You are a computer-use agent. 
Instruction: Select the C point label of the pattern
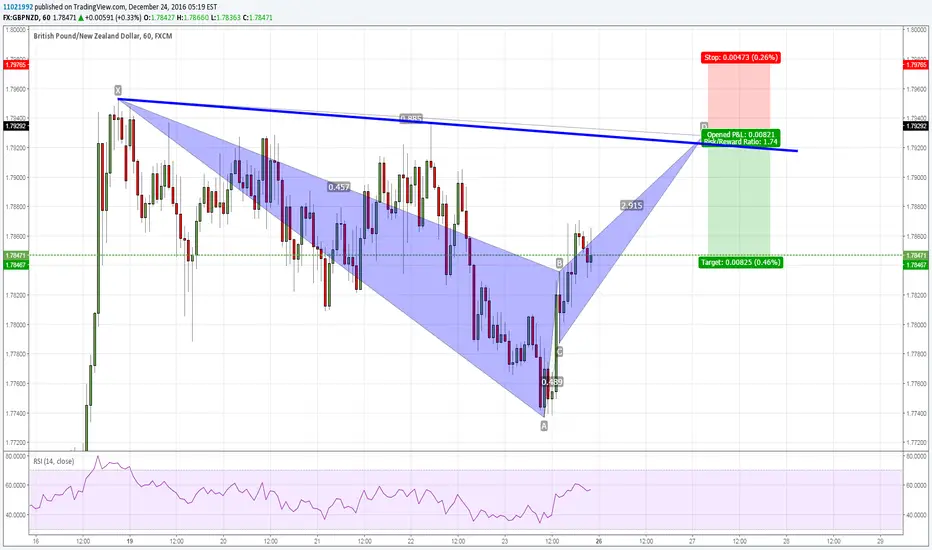559,352
